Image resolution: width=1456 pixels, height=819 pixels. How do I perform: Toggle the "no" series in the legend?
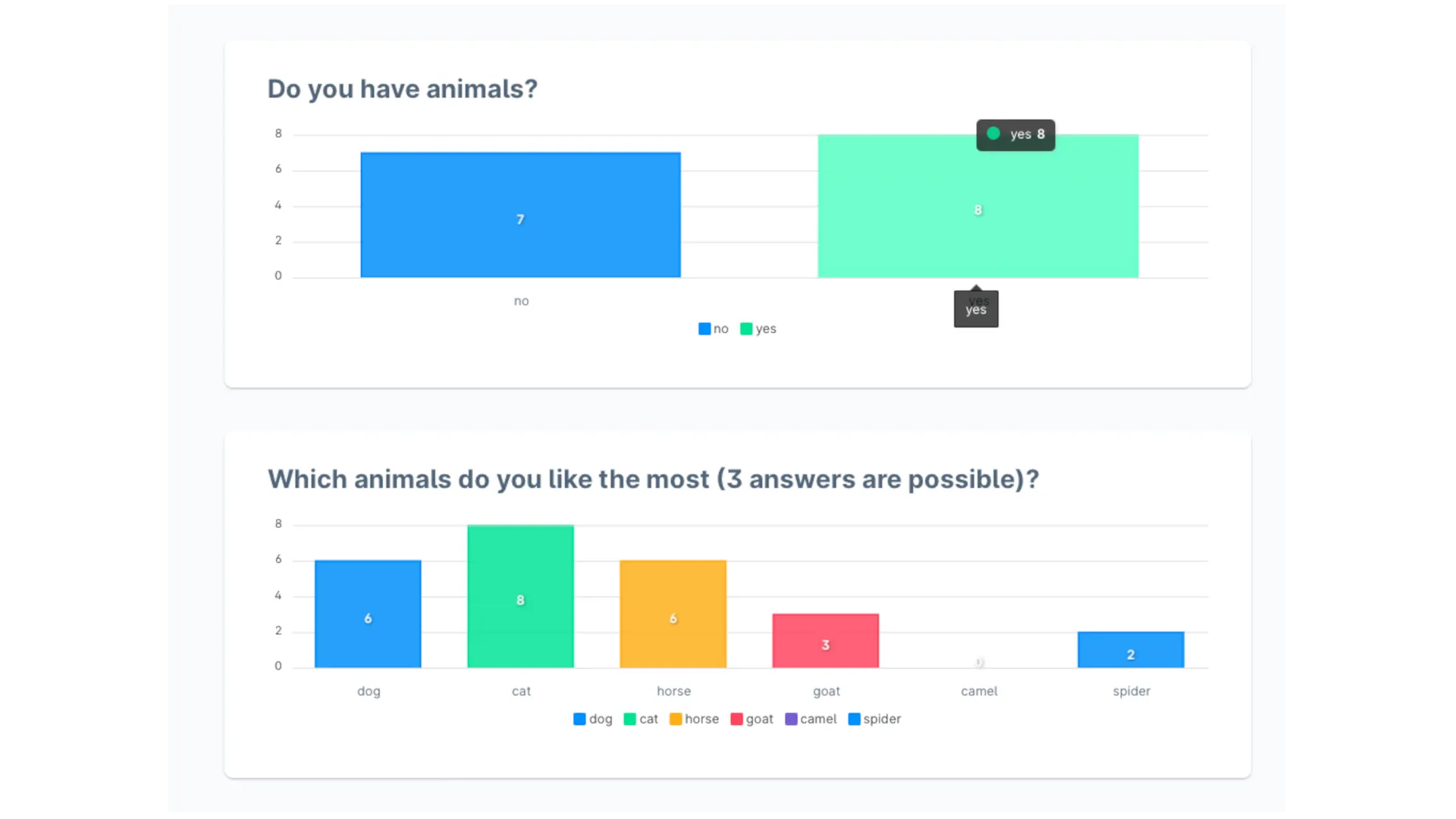click(x=714, y=328)
